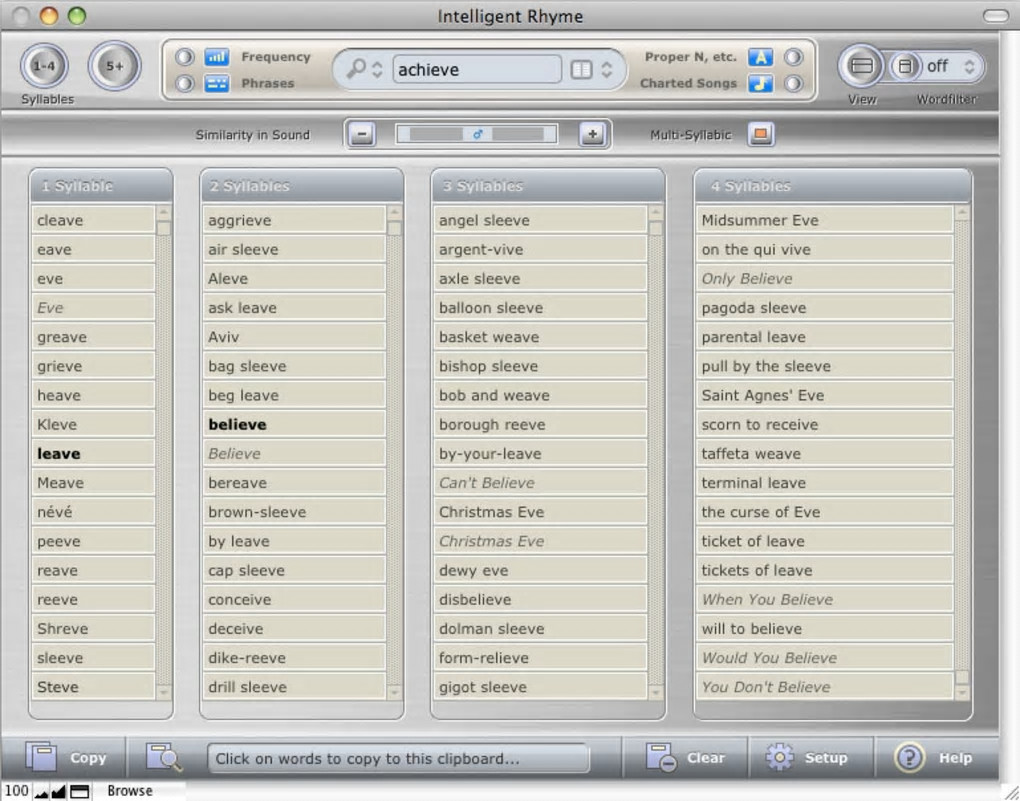Click the Similarity in Sound slider
The image size is (1020, 801).
477,134
